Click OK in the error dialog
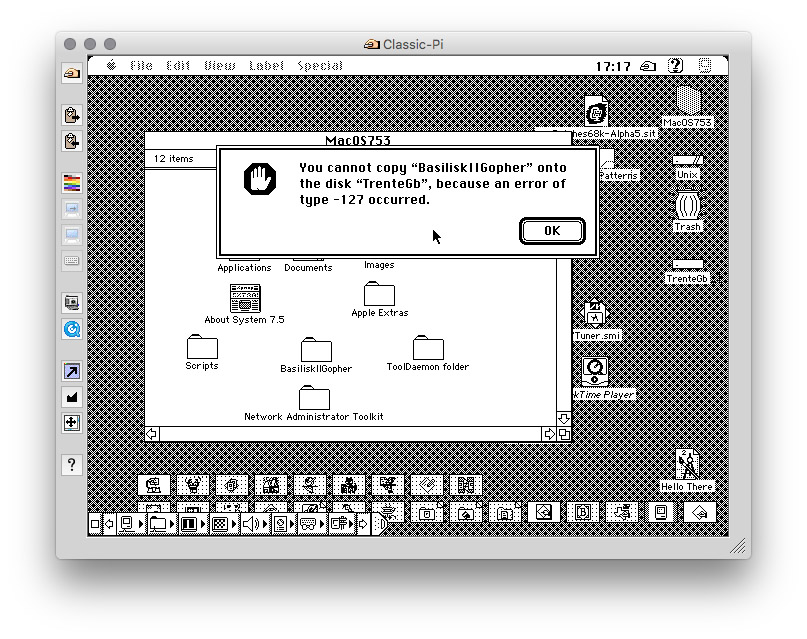Screen dimensions: 807x639 tap(552, 230)
